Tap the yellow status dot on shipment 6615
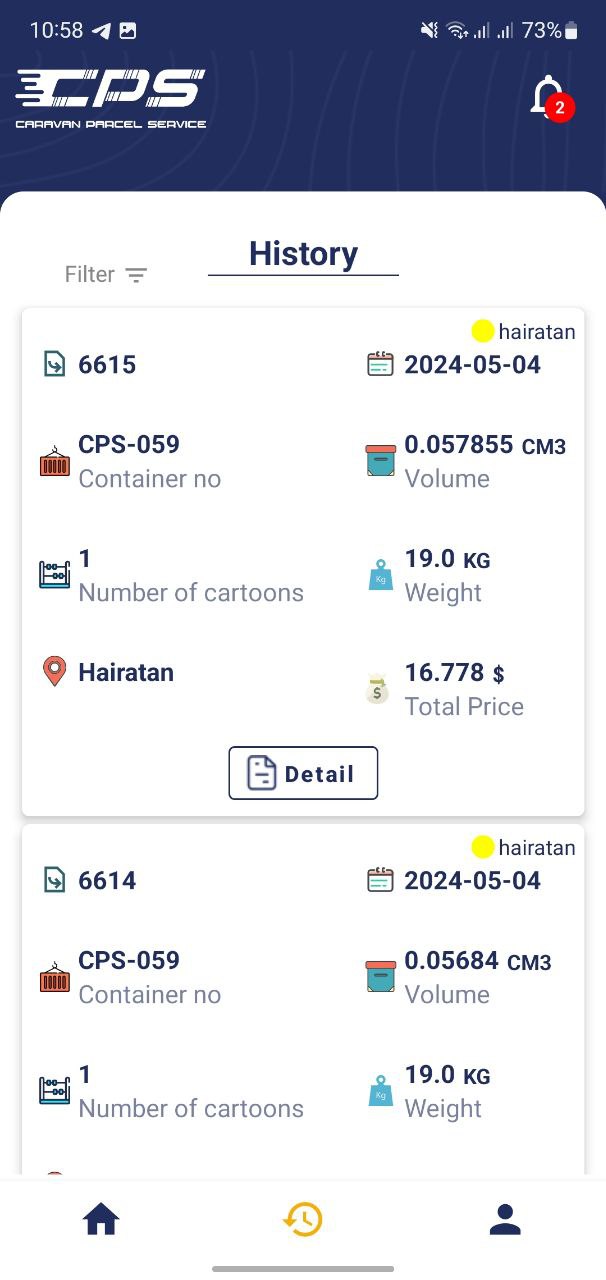The width and height of the screenshot is (606, 1280). [483, 331]
